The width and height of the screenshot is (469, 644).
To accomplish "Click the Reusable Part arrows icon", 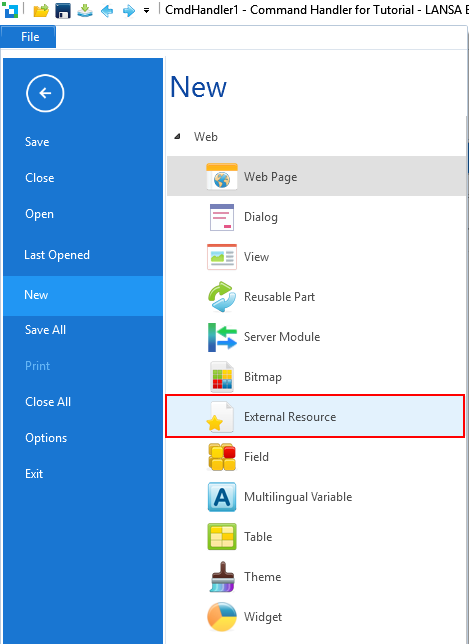I will point(222,297).
